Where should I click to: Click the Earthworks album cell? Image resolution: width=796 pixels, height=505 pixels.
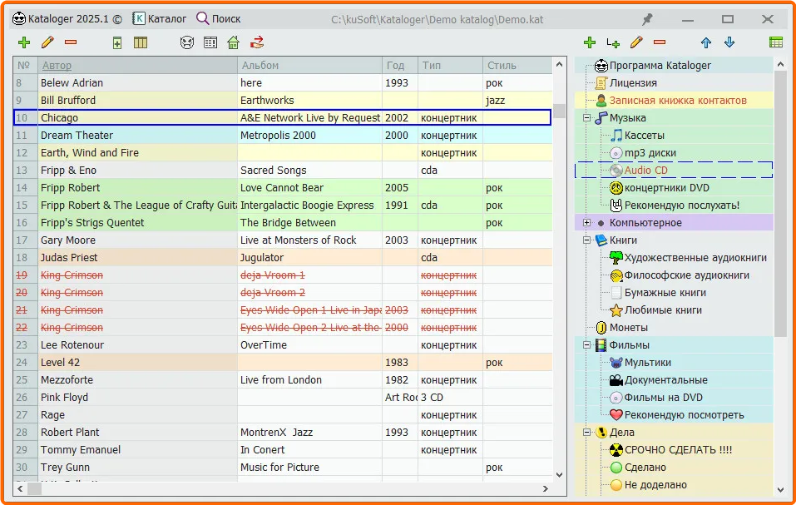[310, 100]
